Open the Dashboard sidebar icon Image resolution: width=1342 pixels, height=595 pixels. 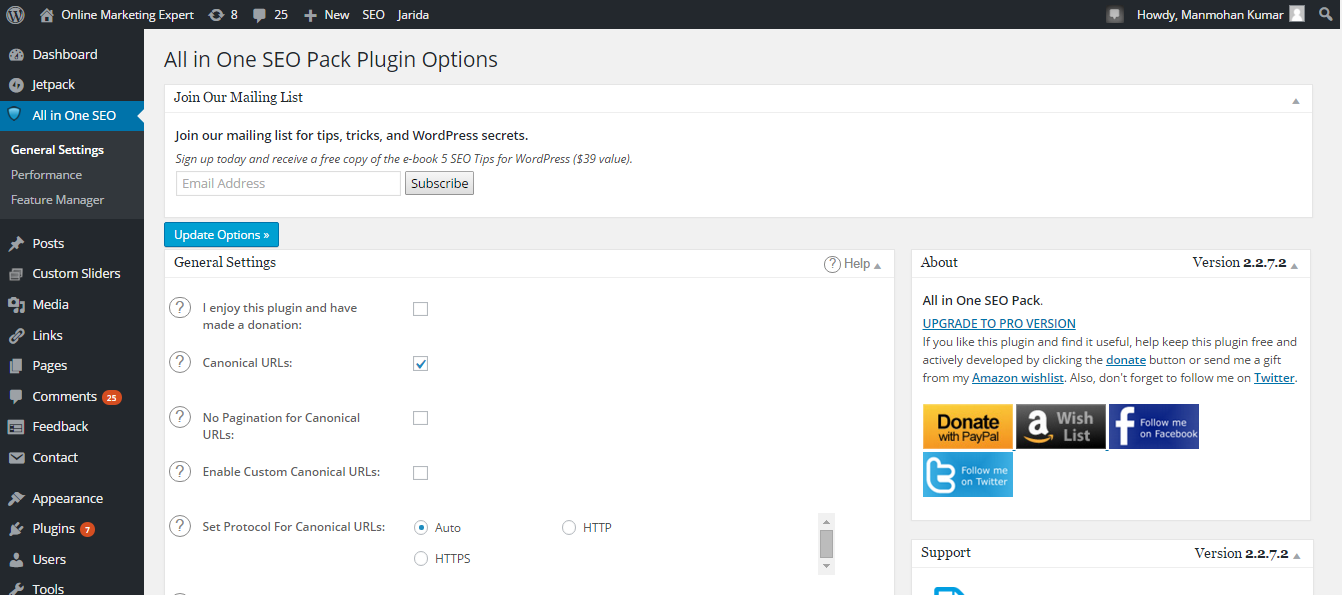click(x=16, y=55)
